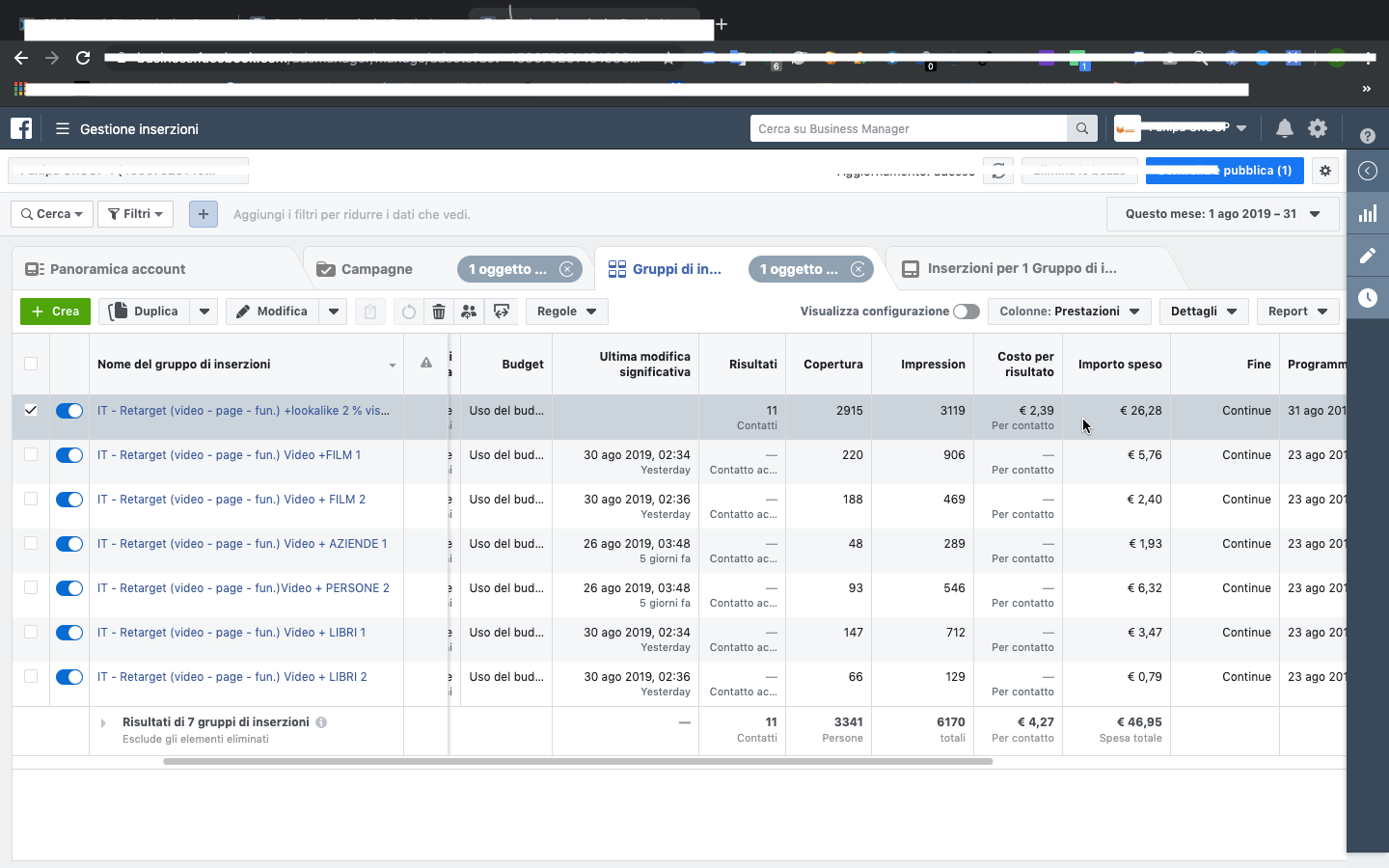This screenshot has width=1389, height=868.
Task: Expand the Risultati di 7 gruppi row
Action: (103, 722)
